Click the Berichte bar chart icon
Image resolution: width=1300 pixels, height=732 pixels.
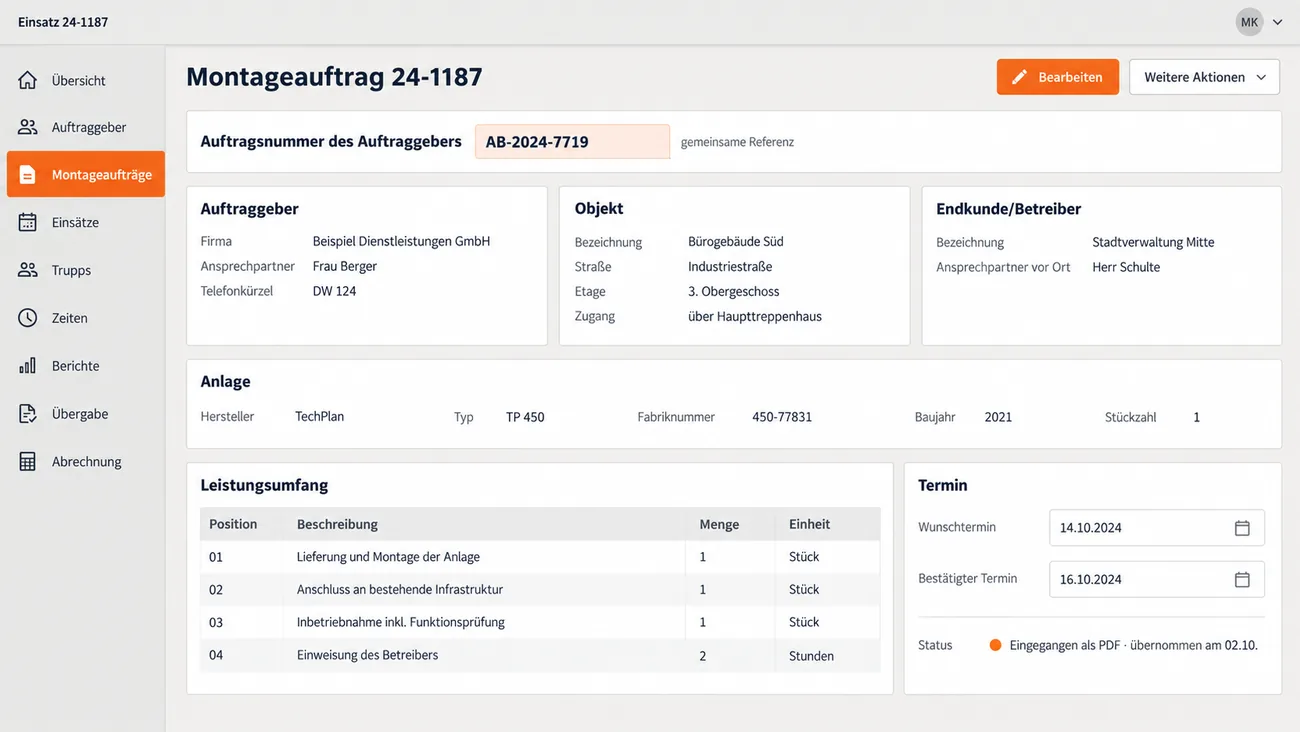point(28,366)
